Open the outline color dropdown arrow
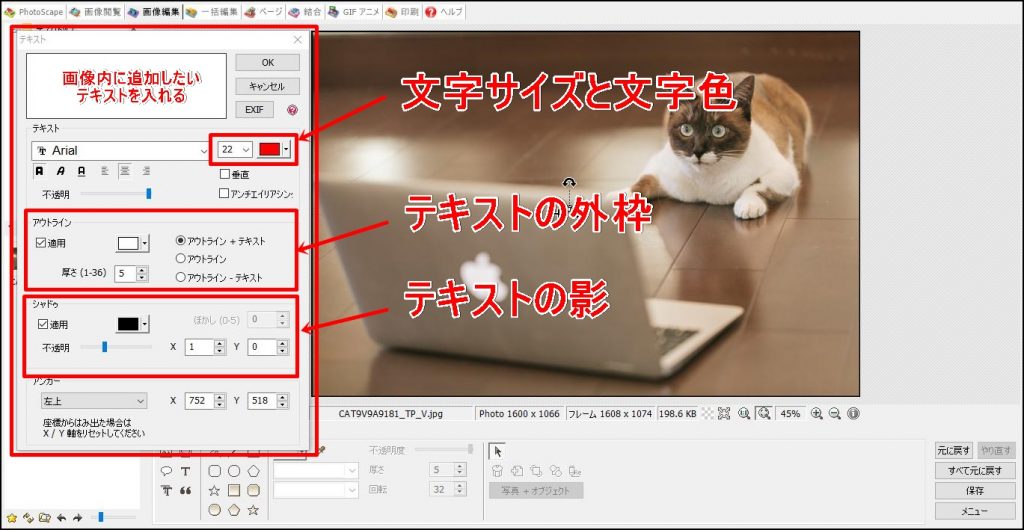The image size is (1024, 530). tap(145, 243)
